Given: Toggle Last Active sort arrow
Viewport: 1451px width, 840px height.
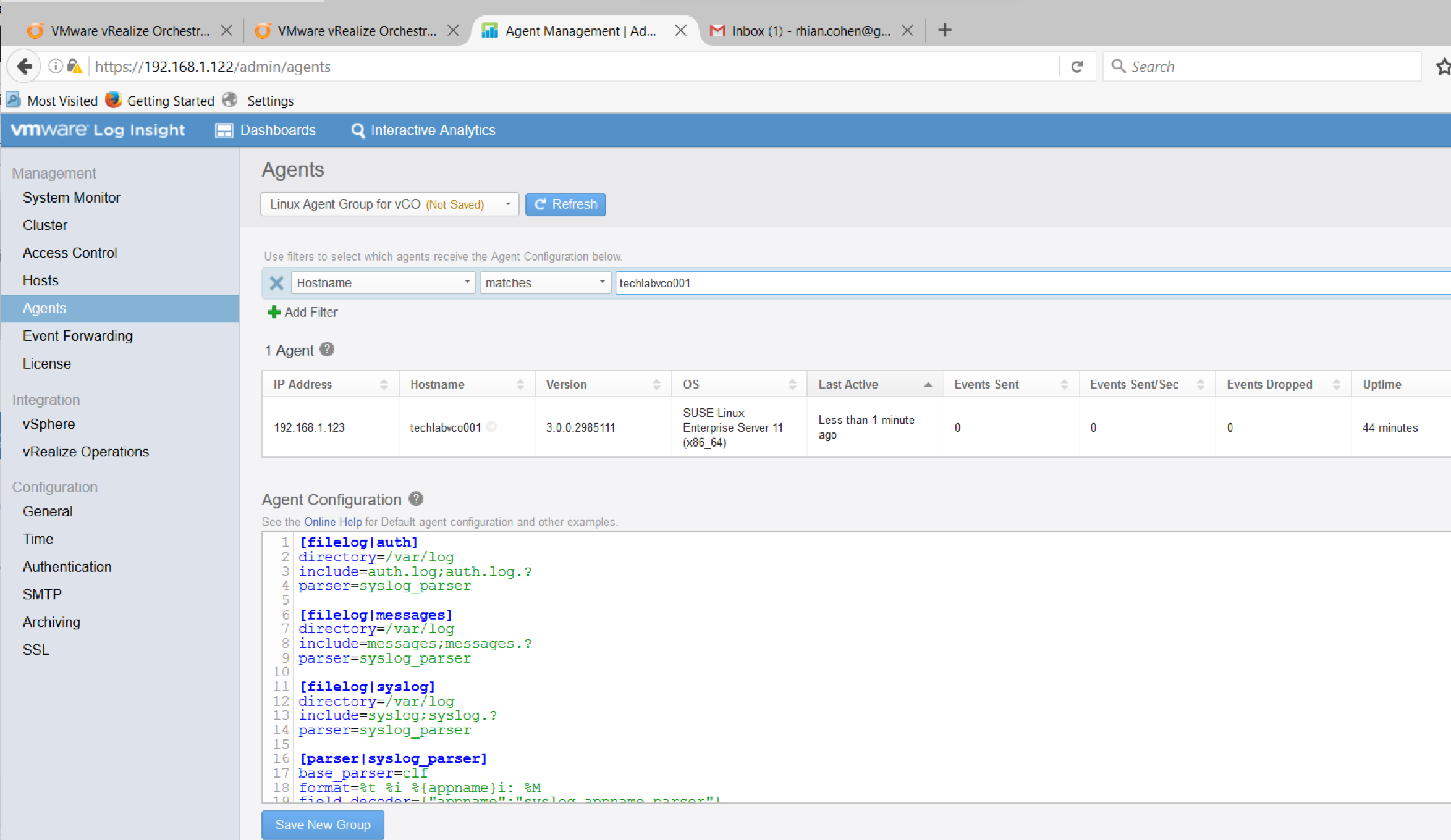Looking at the screenshot, I should click(928, 384).
